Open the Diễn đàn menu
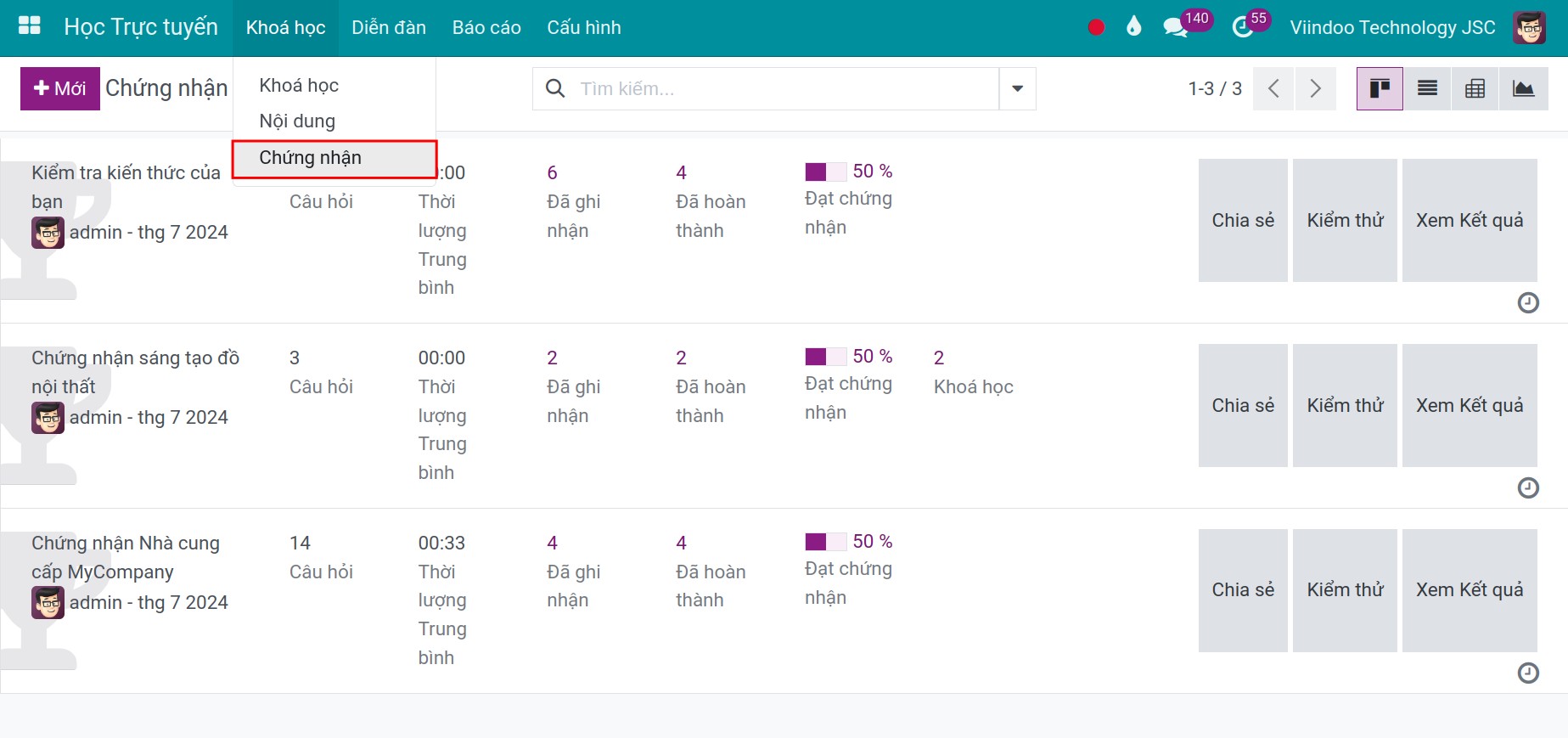This screenshot has height=738, width=1568. (x=389, y=27)
